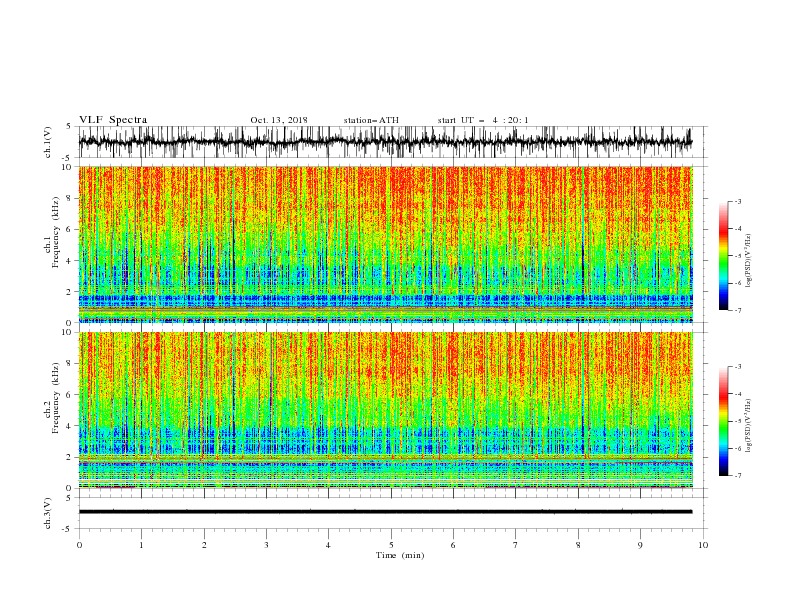Click the "-7" label on ch.2 color bar
Viewport: 792px width, 612px height.
(738, 476)
